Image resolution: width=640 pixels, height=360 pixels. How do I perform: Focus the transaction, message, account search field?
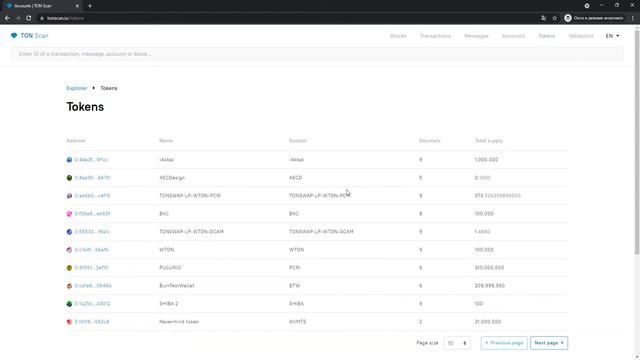click(317, 54)
